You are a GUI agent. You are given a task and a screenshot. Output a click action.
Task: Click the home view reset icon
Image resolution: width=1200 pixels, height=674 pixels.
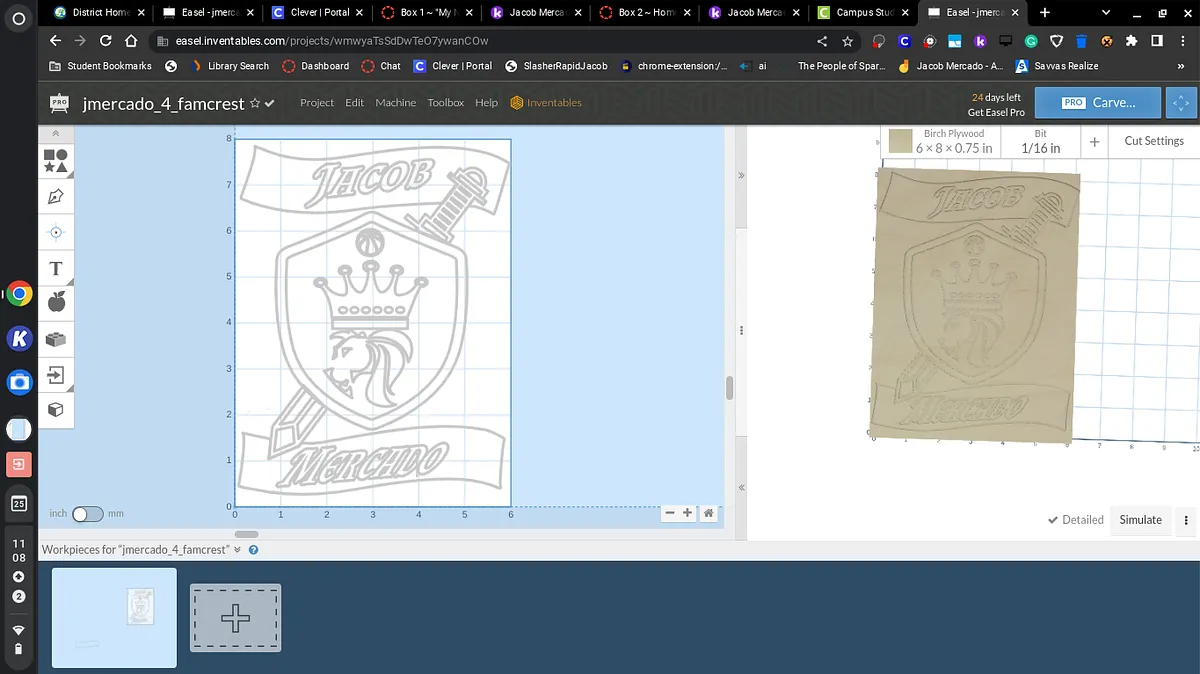tap(708, 513)
